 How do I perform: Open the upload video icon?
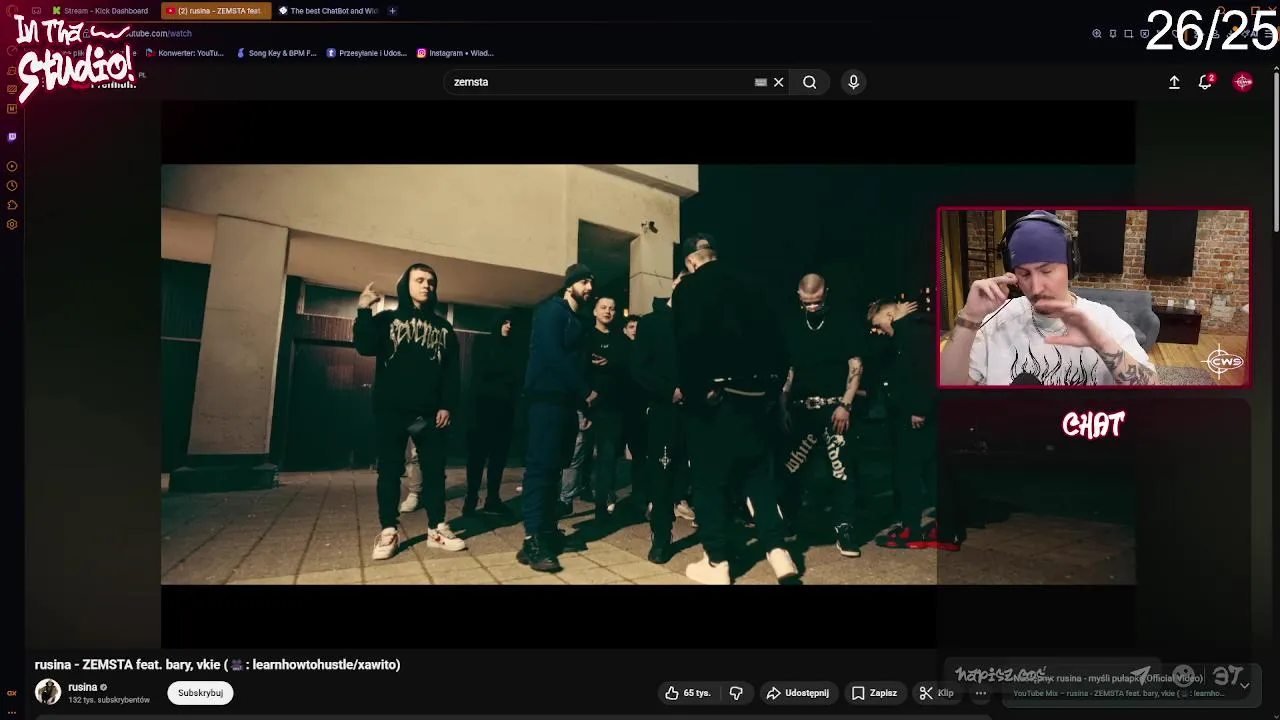tap(1174, 82)
